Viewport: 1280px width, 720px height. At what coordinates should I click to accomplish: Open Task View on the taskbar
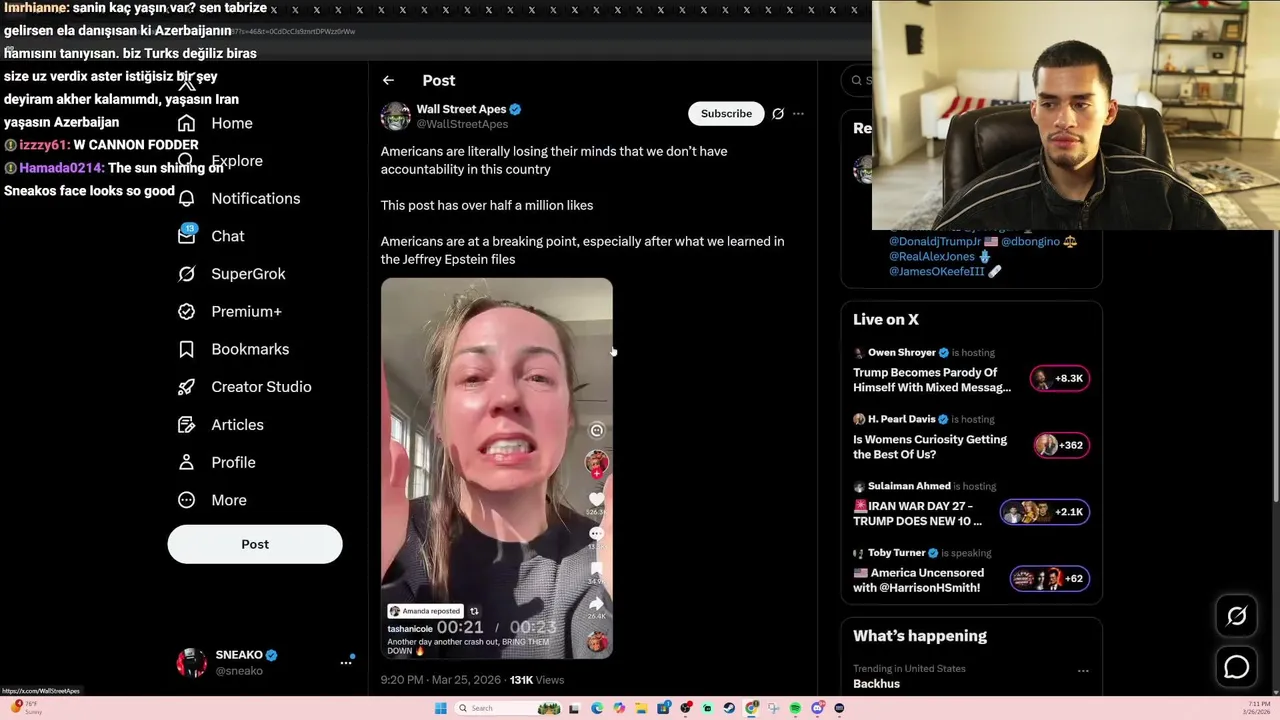tap(574, 708)
